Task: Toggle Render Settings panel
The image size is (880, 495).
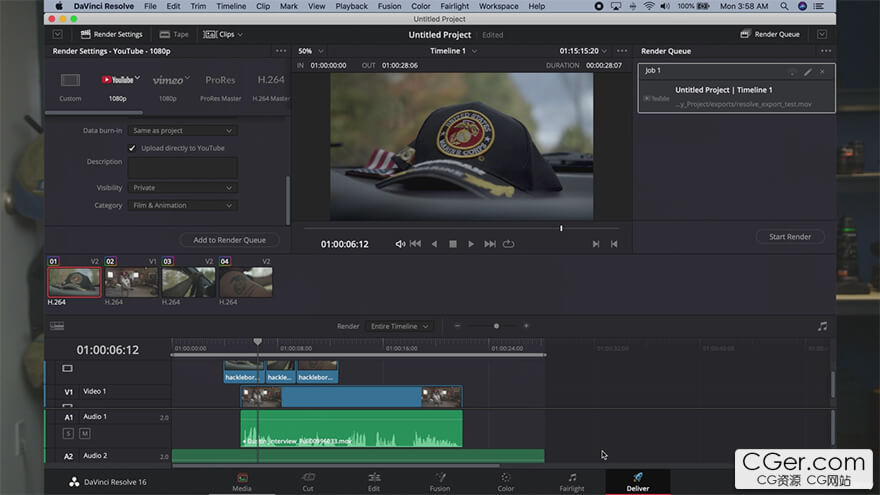Action: pyautogui.click(x=112, y=34)
